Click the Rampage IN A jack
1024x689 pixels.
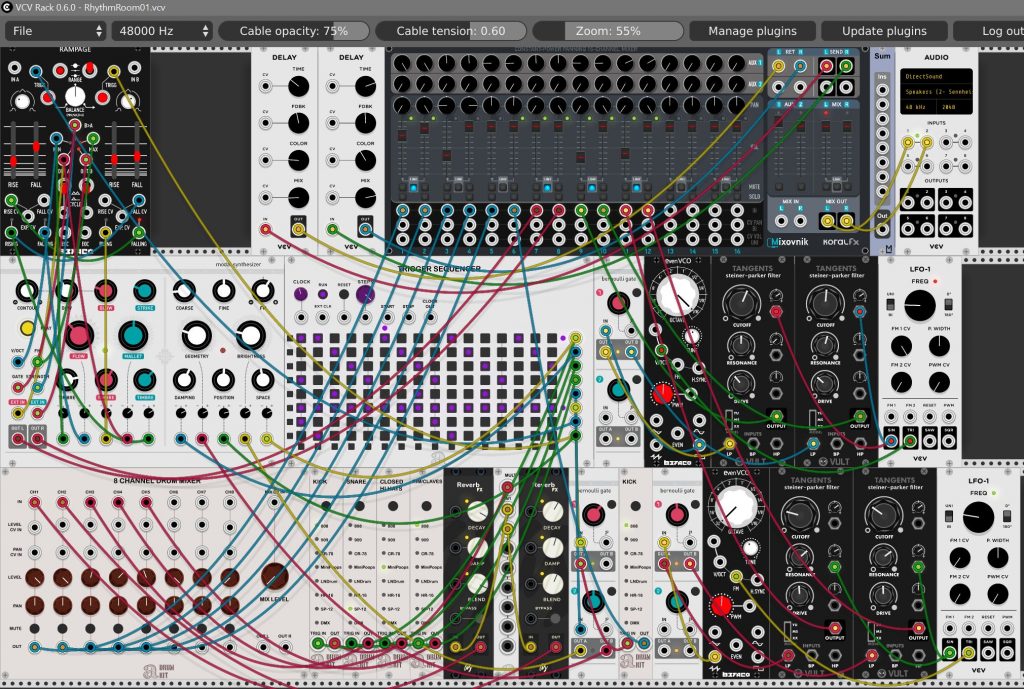[14, 68]
